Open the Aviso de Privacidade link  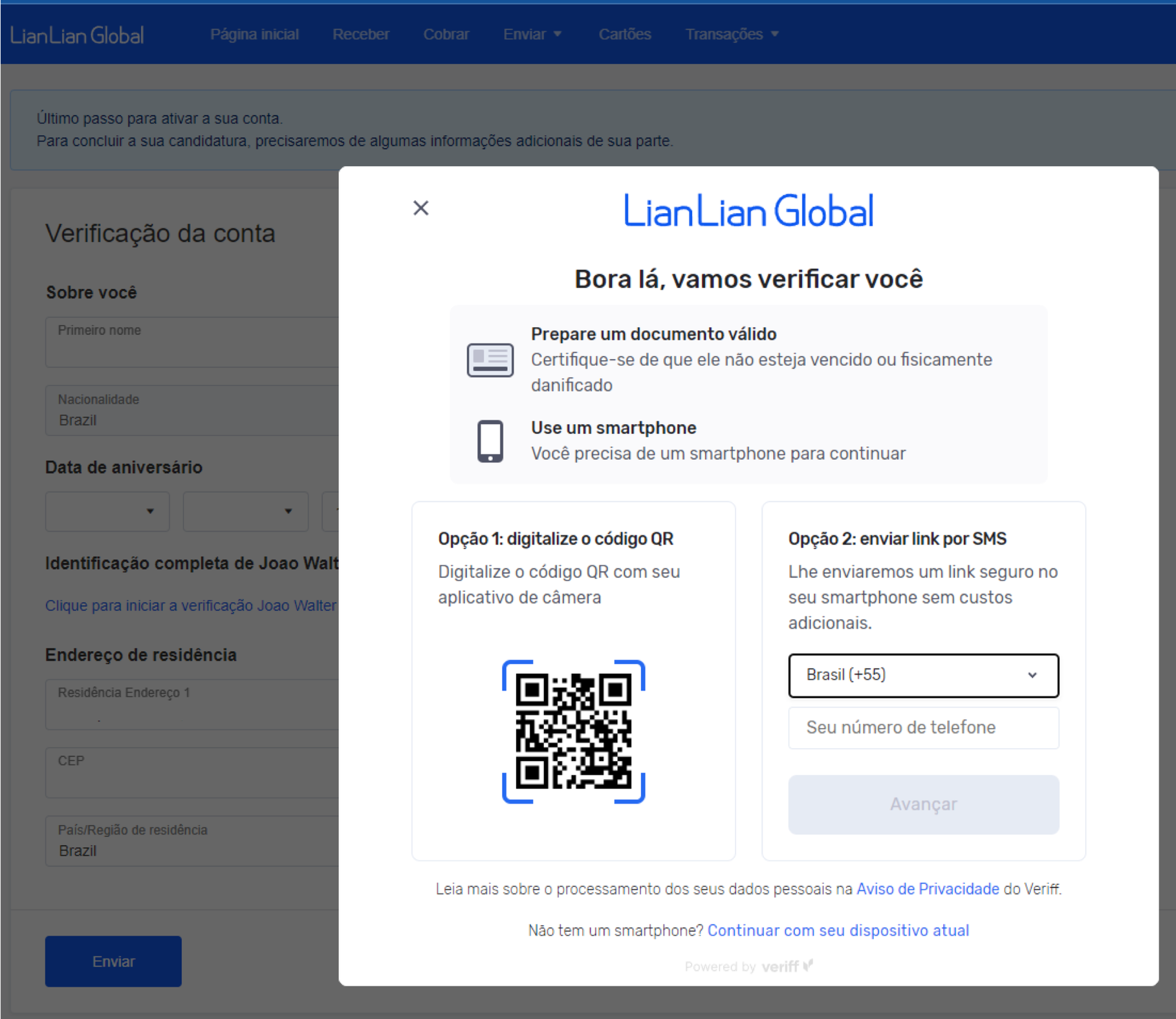click(x=928, y=889)
